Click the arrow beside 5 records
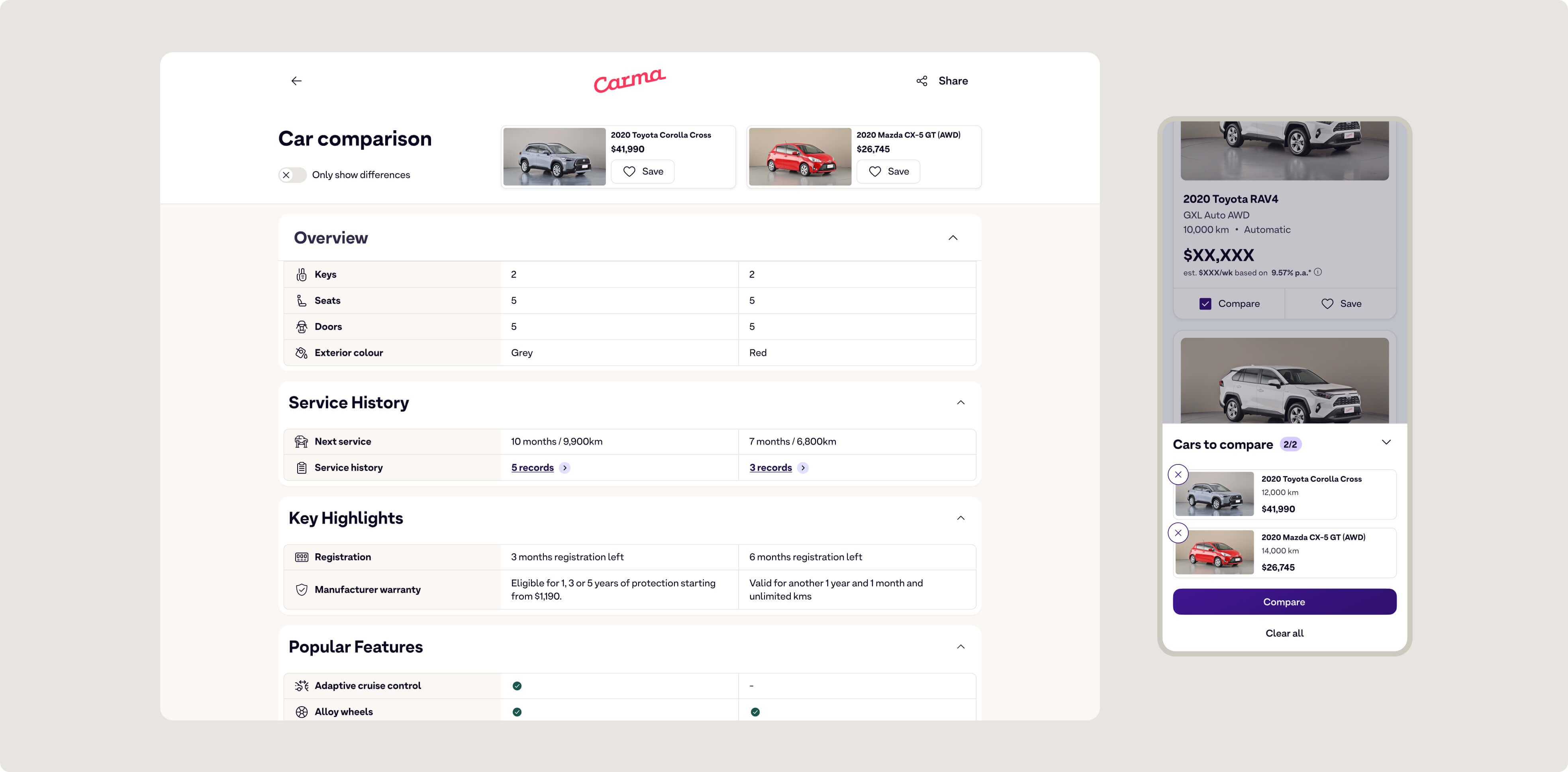The width and height of the screenshot is (1568, 772). 565,468
